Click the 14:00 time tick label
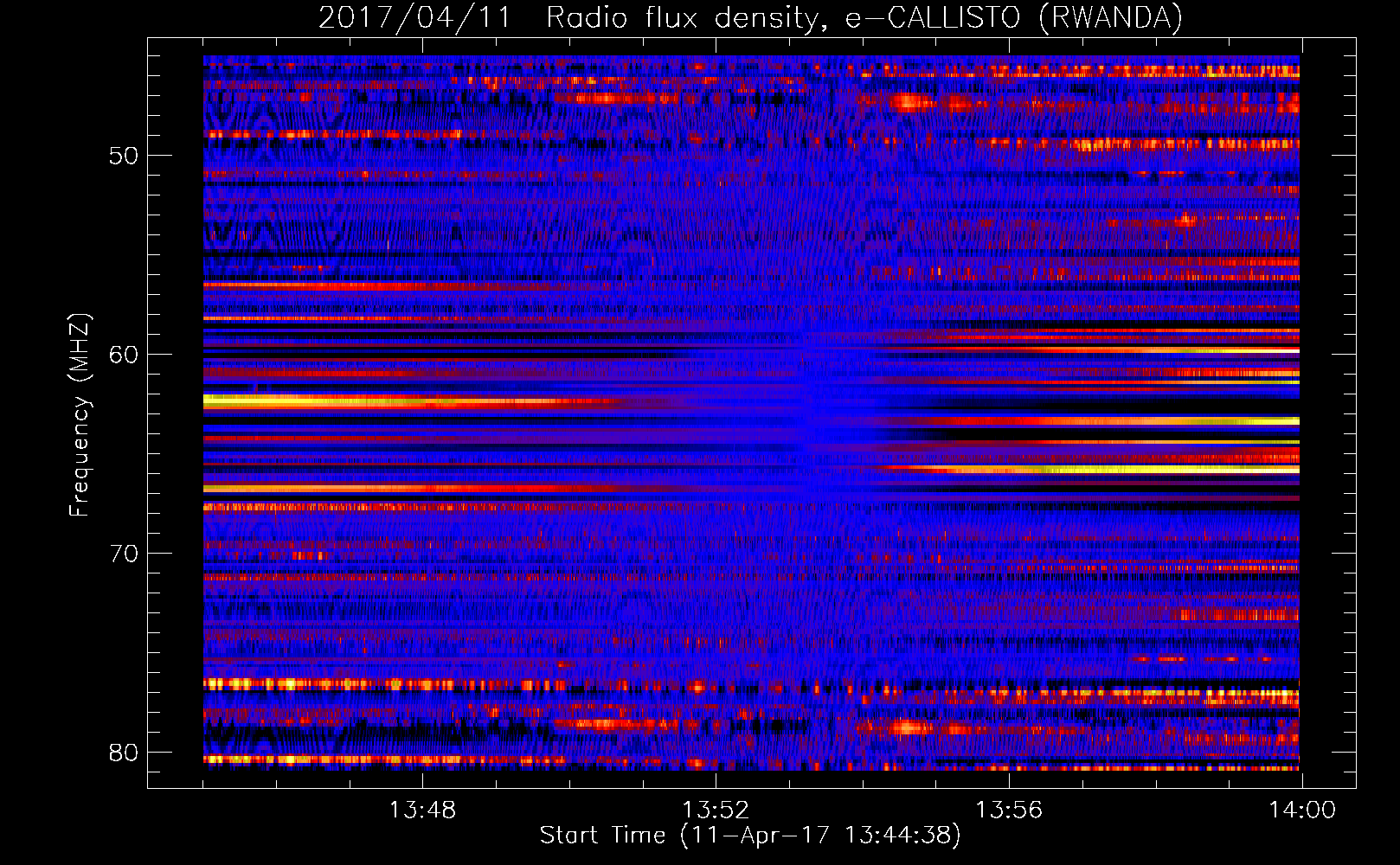Screen dimensions: 1400x865 [x=1302, y=811]
